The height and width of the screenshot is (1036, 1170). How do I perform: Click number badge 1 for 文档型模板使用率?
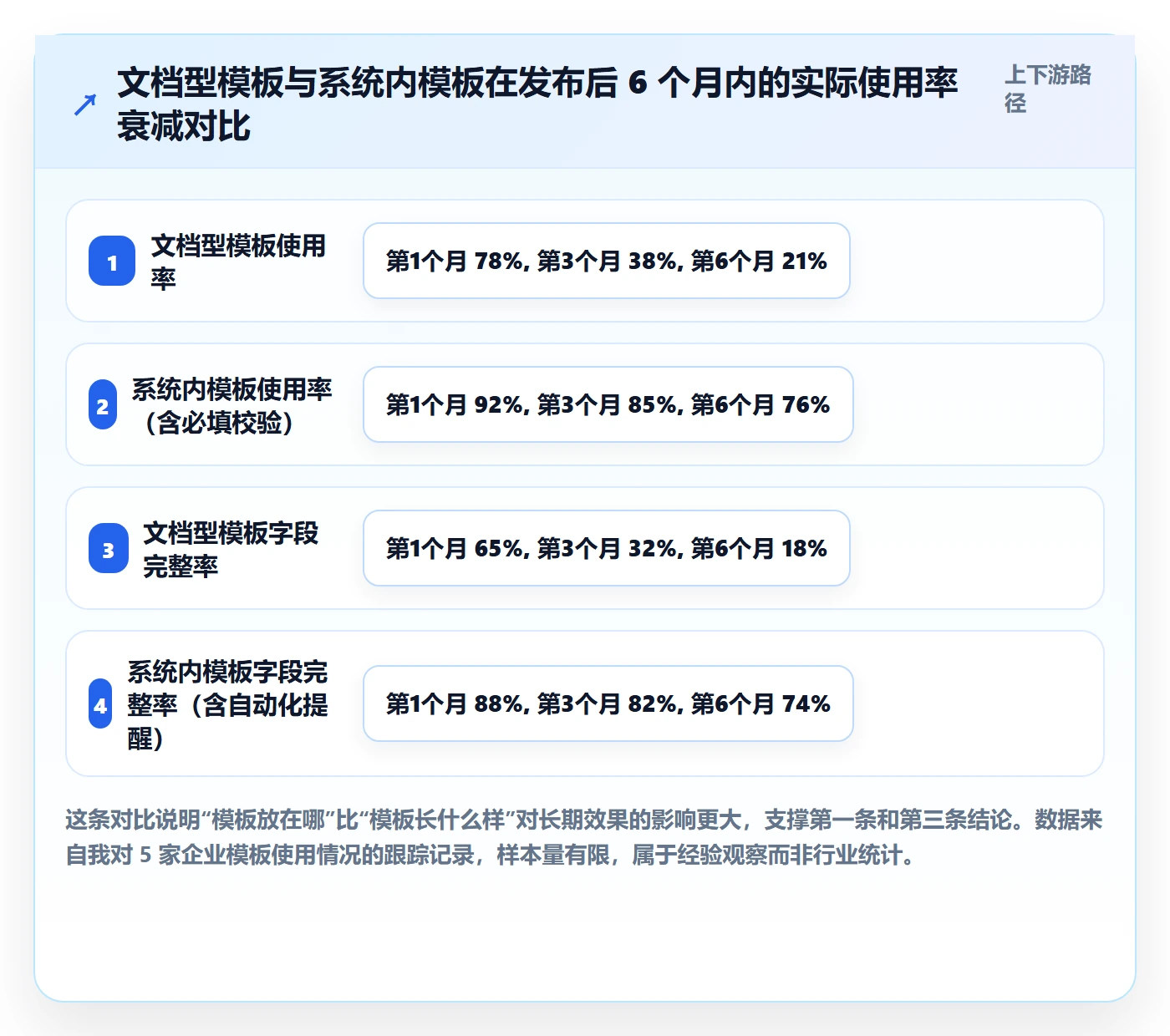[112, 262]
